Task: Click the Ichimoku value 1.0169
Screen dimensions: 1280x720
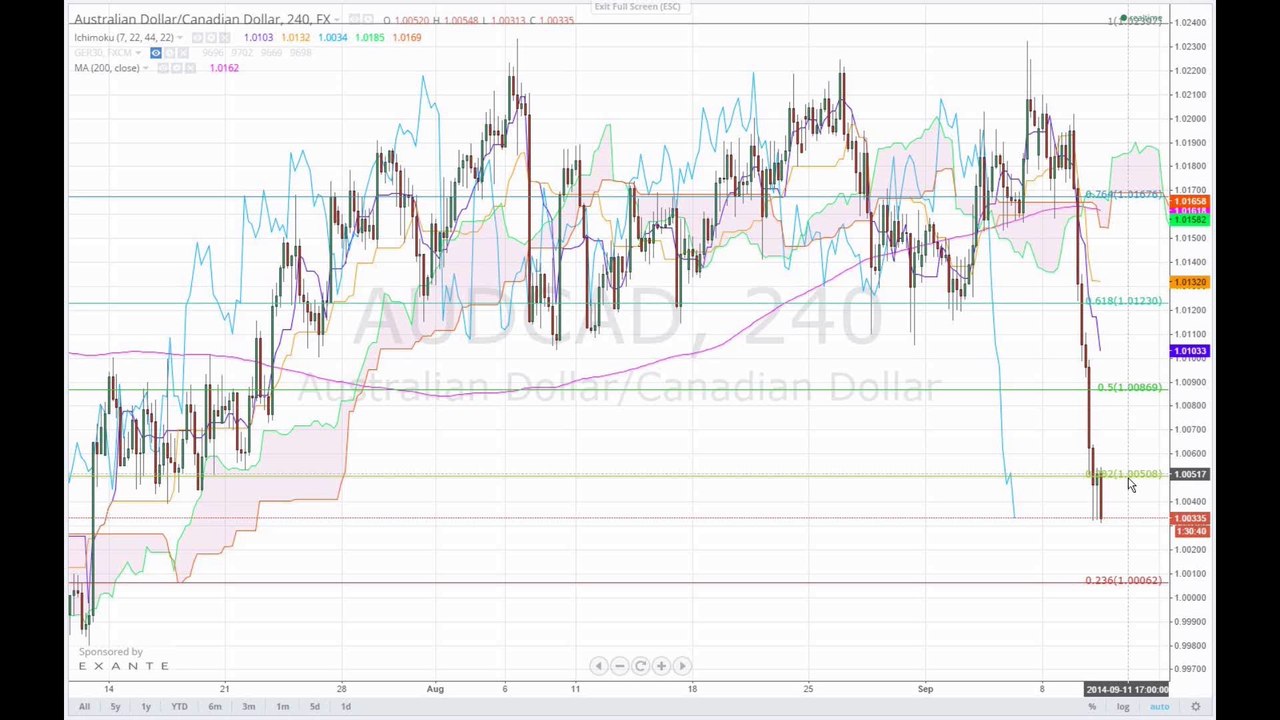Action: [406, 38]
